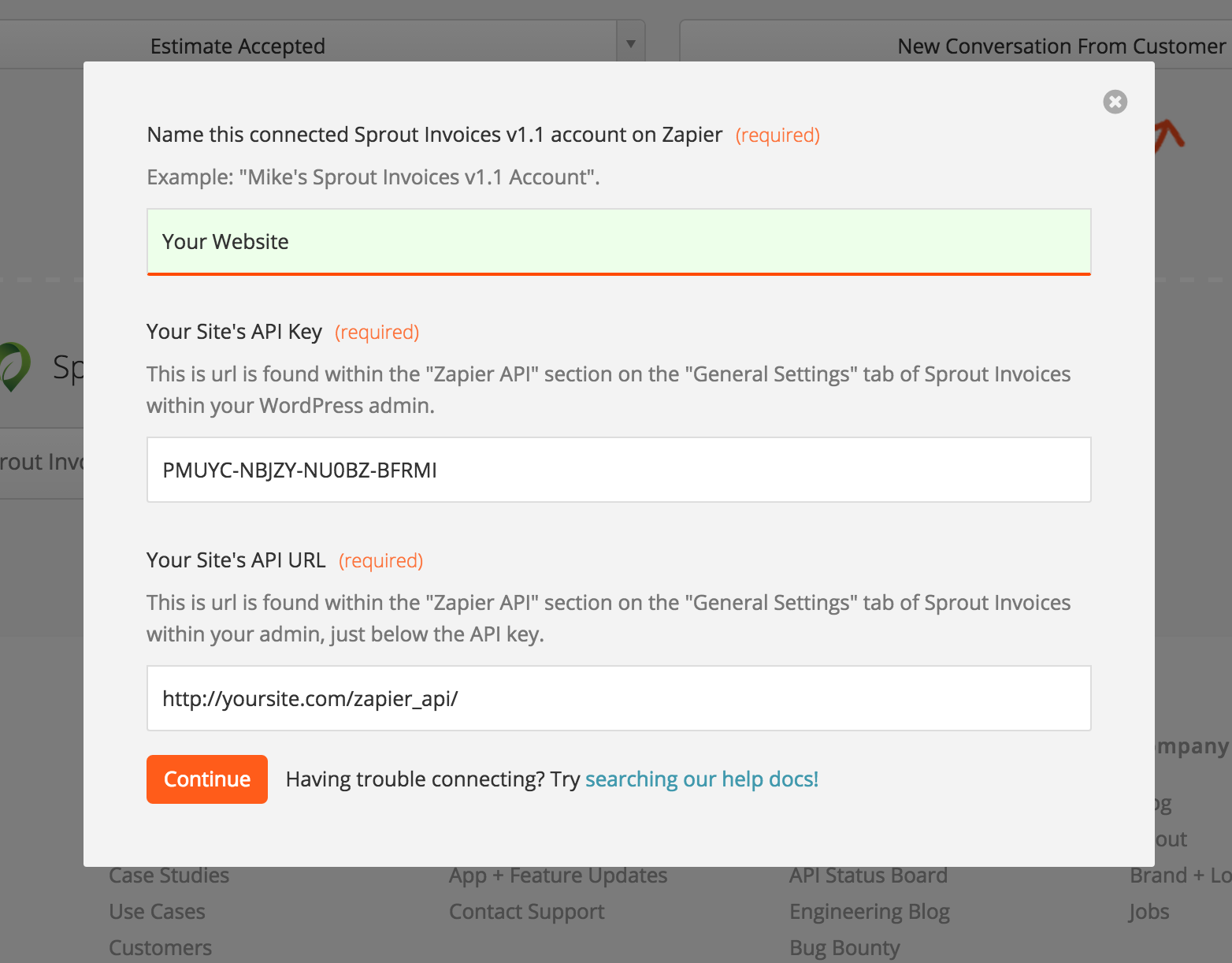Open App + Feature Updates link

pos(558,876)
